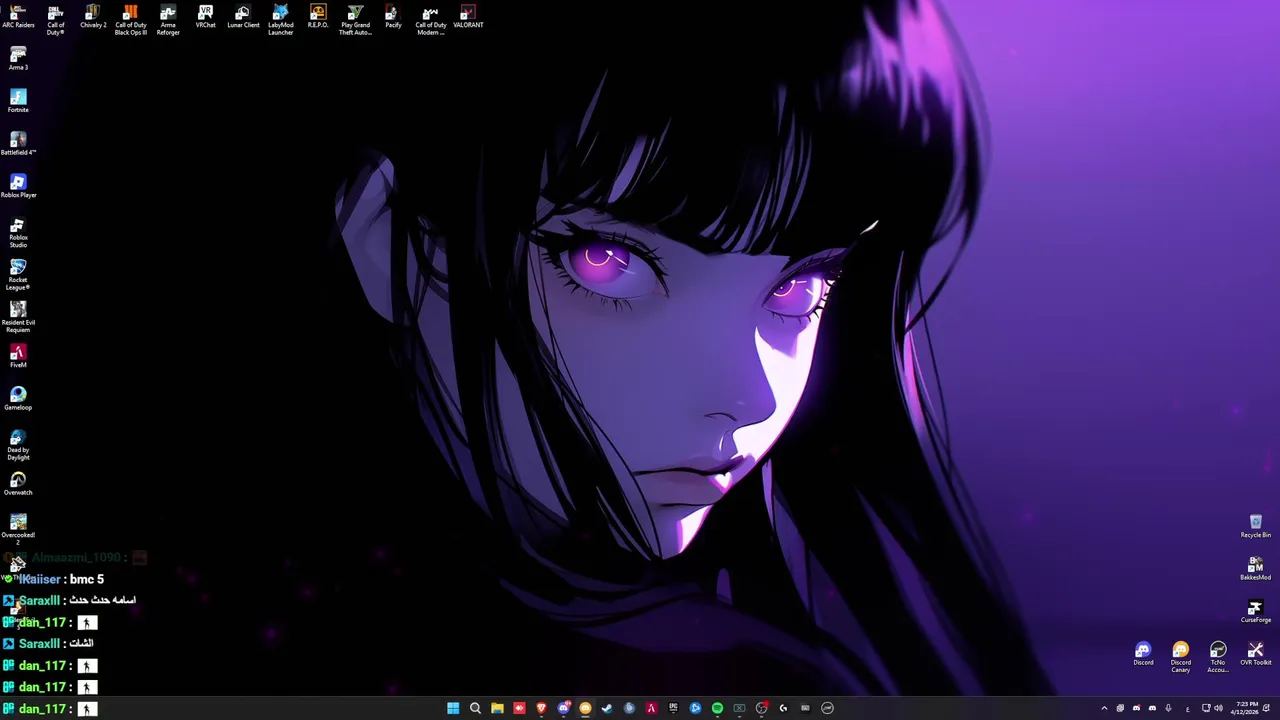Select the Lunar Client shortcut

(243, 17)
